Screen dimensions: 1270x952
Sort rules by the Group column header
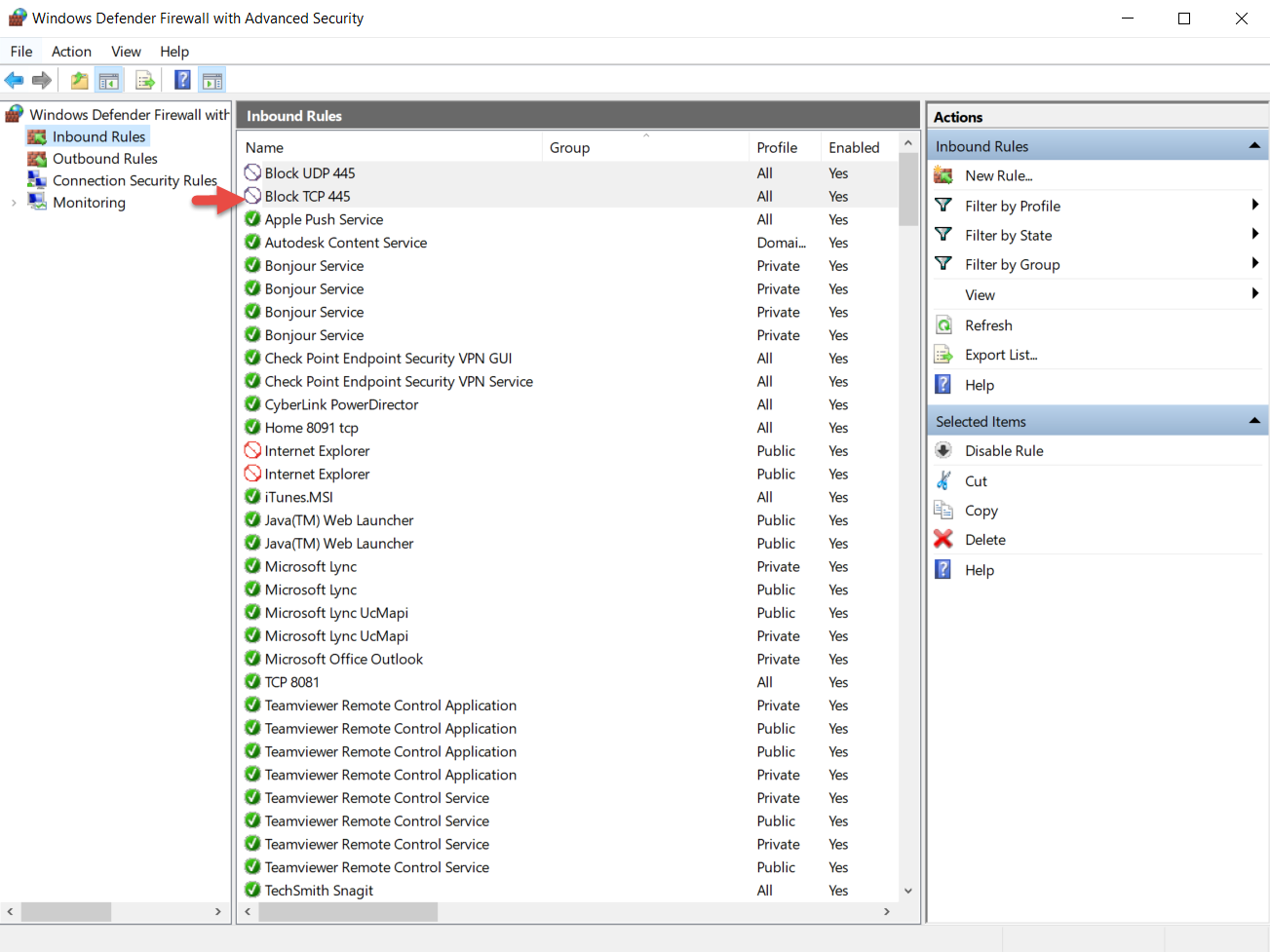click(569, 148)
